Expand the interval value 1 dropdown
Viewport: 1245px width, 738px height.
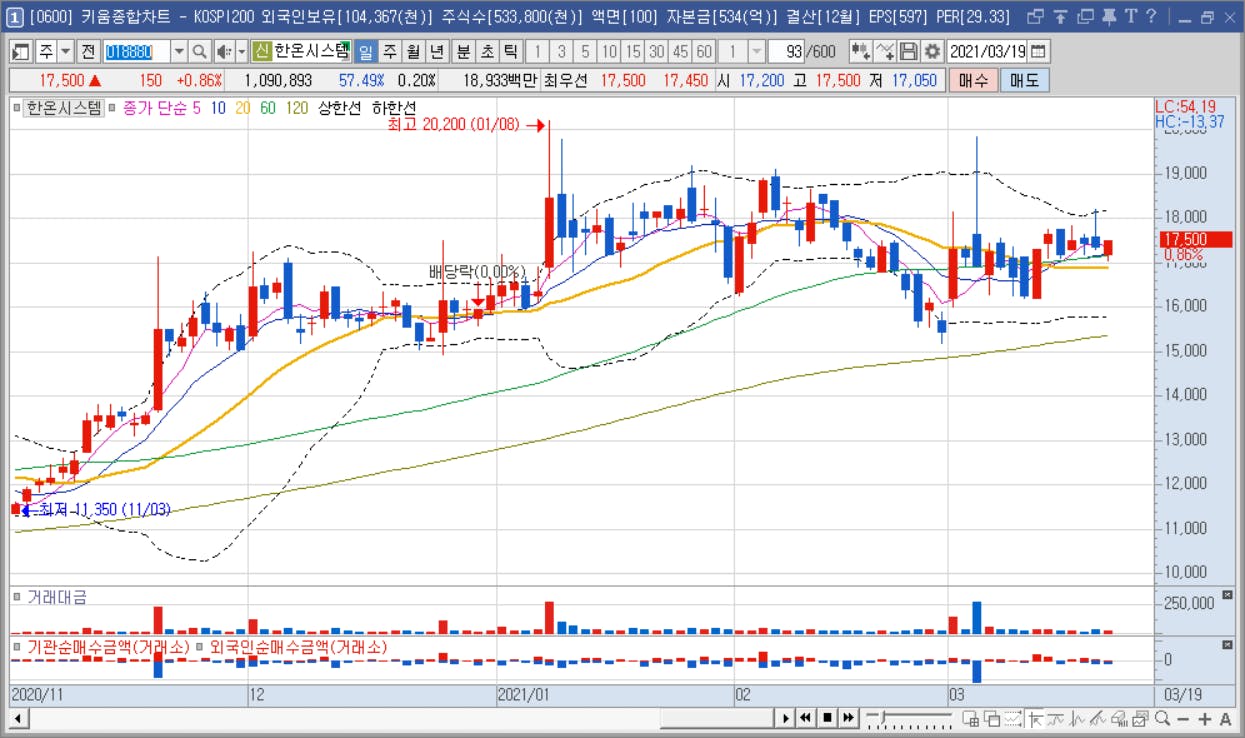(756, 51)
